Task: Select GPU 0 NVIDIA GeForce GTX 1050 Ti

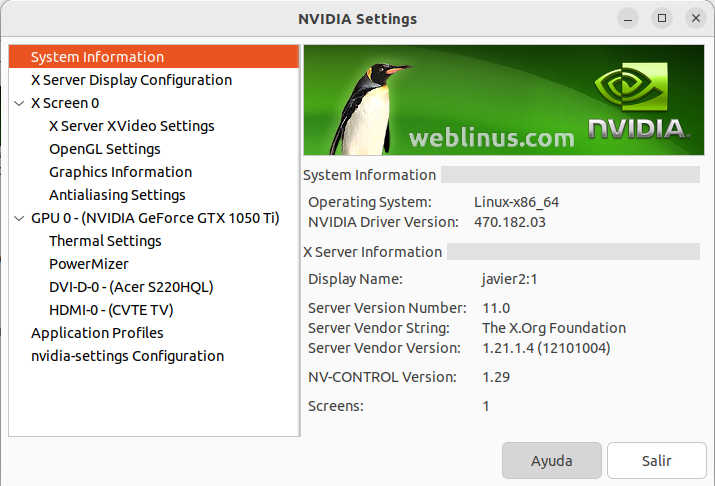Action: [155, 218]
